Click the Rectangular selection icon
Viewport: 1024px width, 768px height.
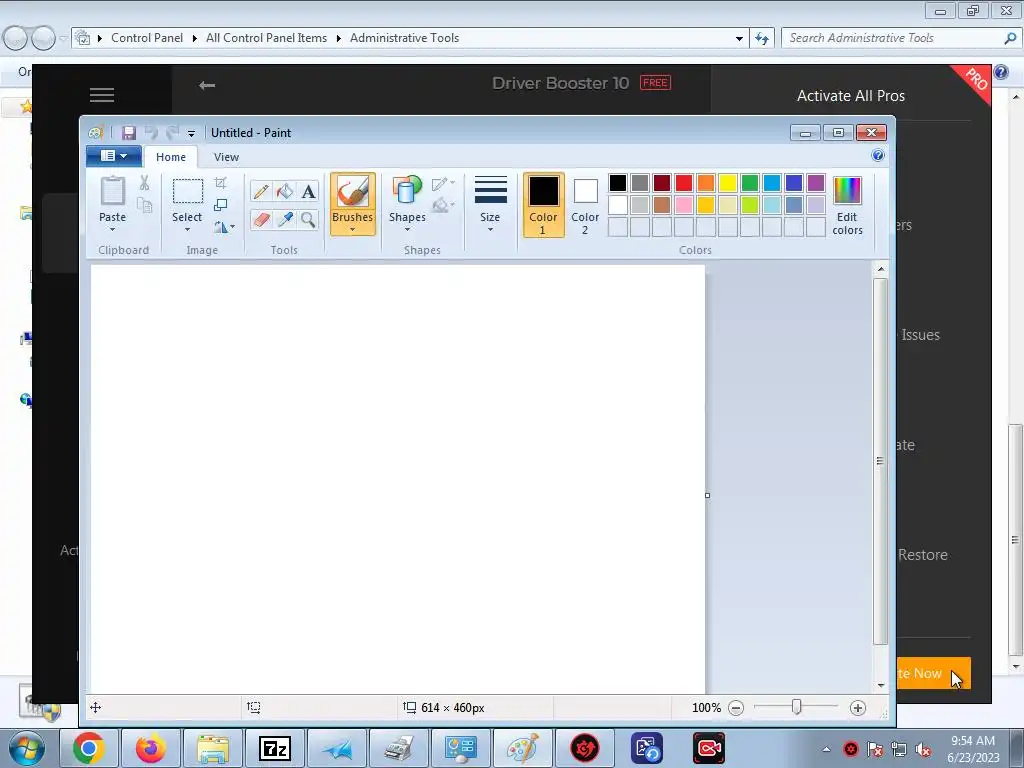pos(187,191)
